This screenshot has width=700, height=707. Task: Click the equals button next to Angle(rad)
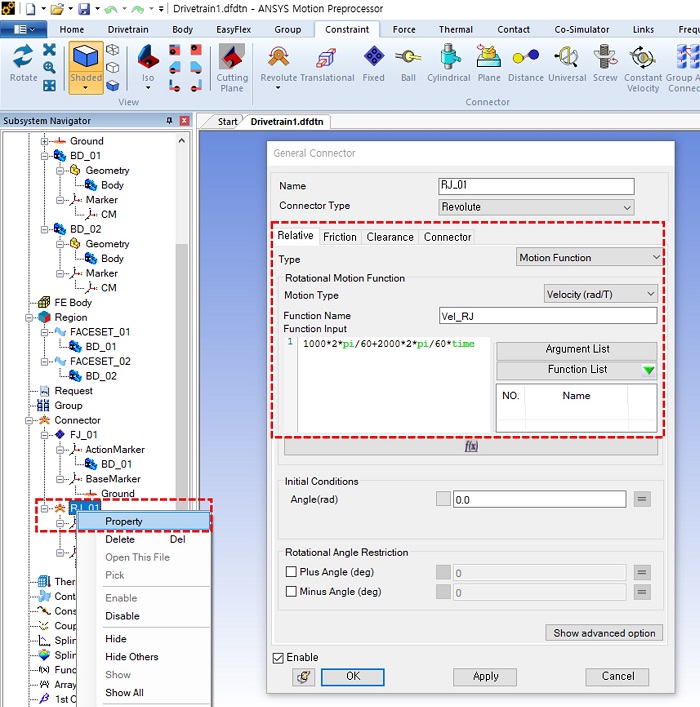coord(642,499)
